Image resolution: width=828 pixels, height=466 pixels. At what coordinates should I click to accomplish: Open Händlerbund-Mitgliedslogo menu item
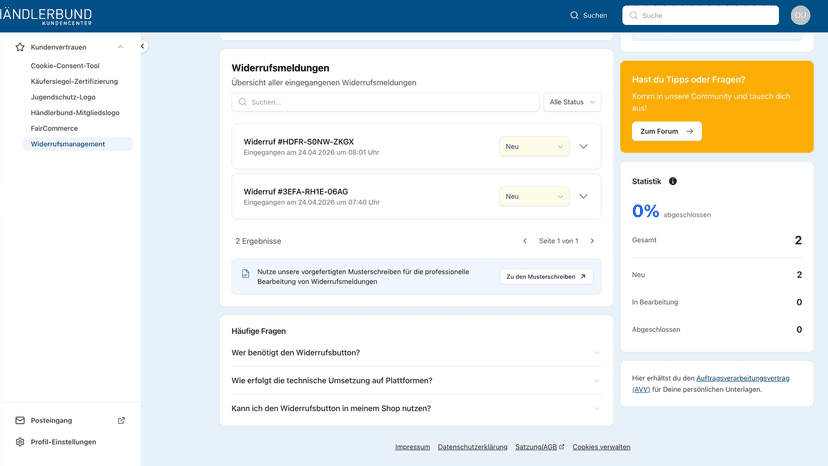[75, 113]
